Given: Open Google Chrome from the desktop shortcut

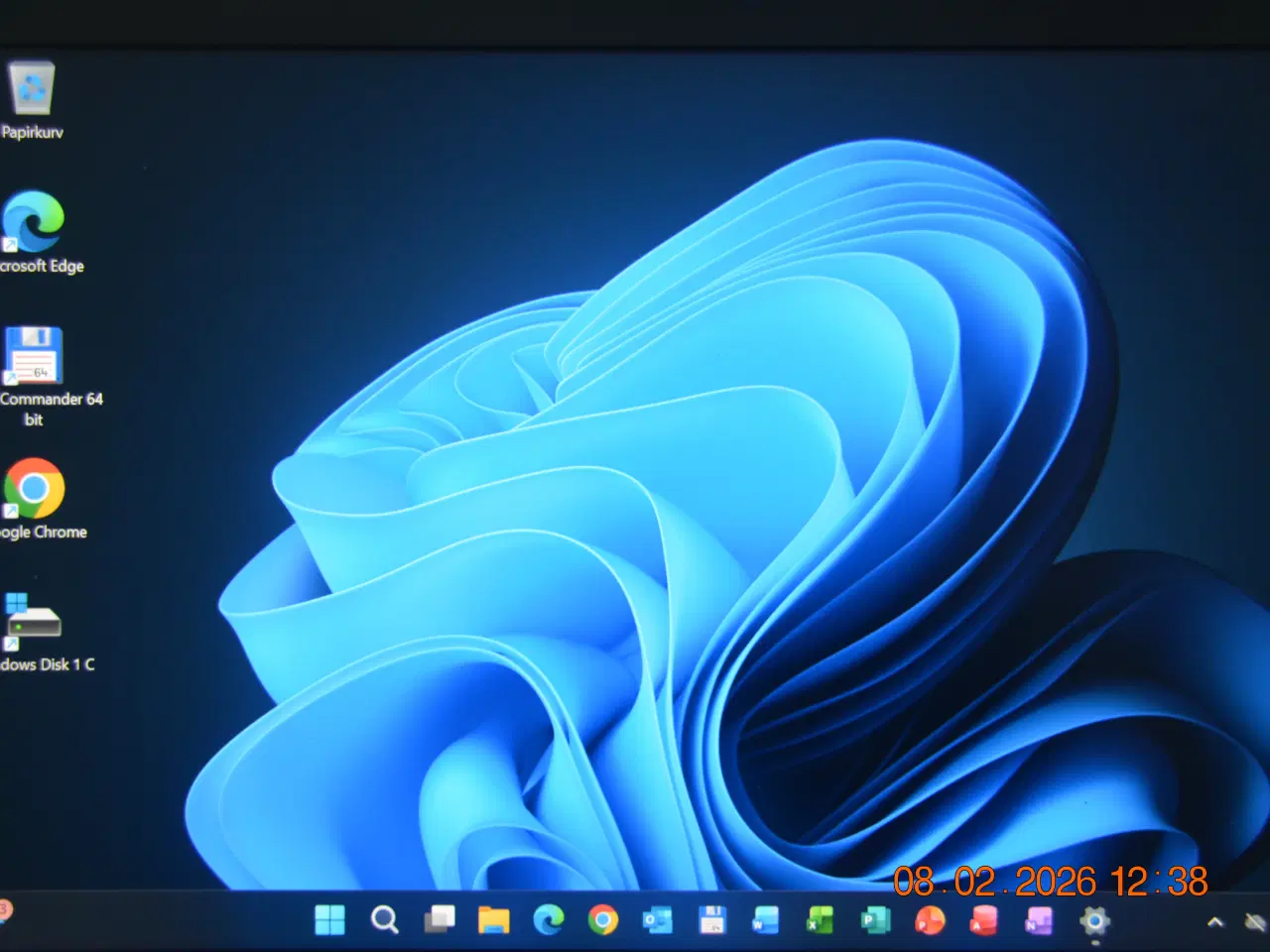Looking at the screenshot, I should click(36, 488).
